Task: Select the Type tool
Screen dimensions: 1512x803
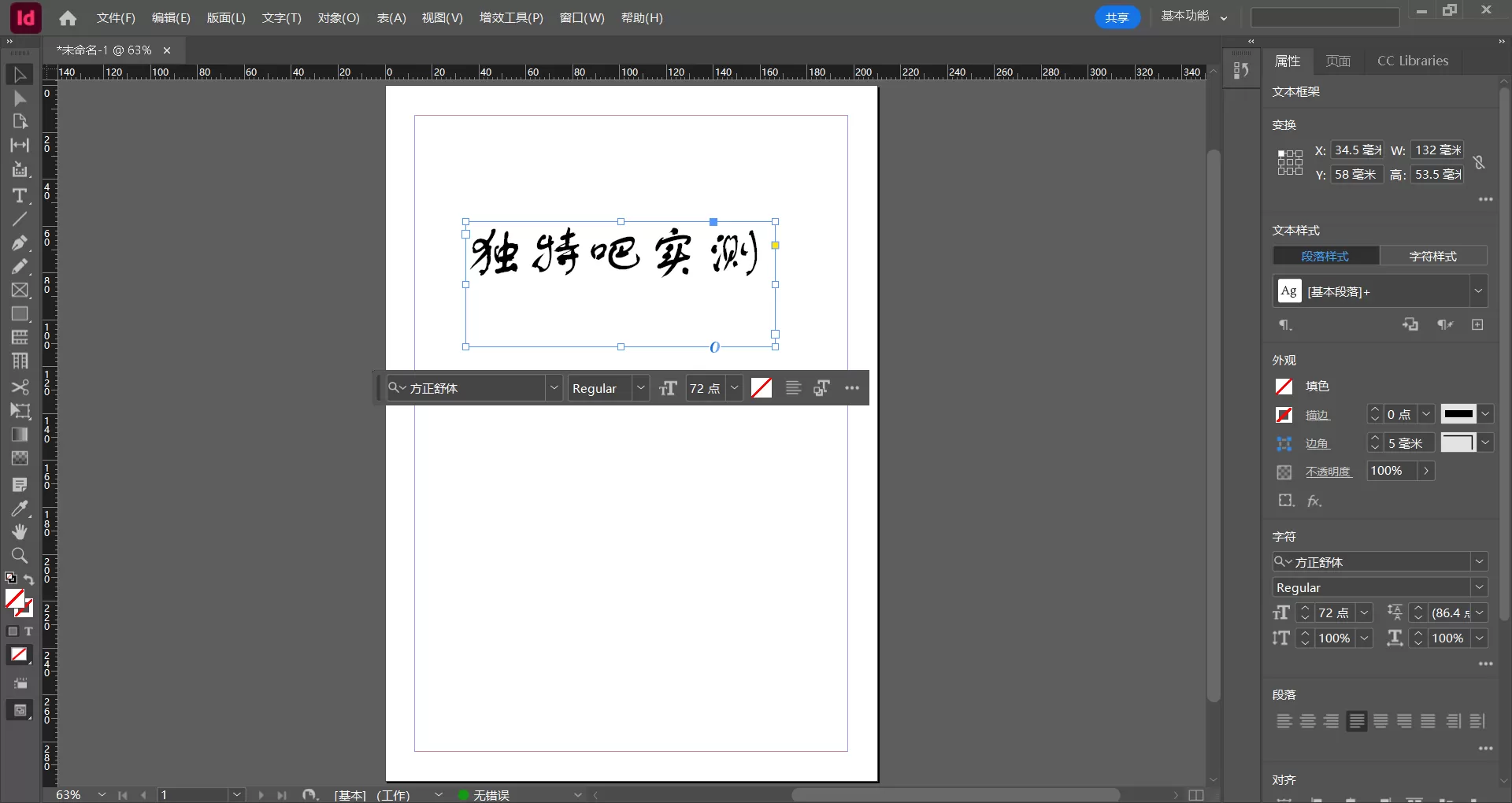Action: (19, 196)
